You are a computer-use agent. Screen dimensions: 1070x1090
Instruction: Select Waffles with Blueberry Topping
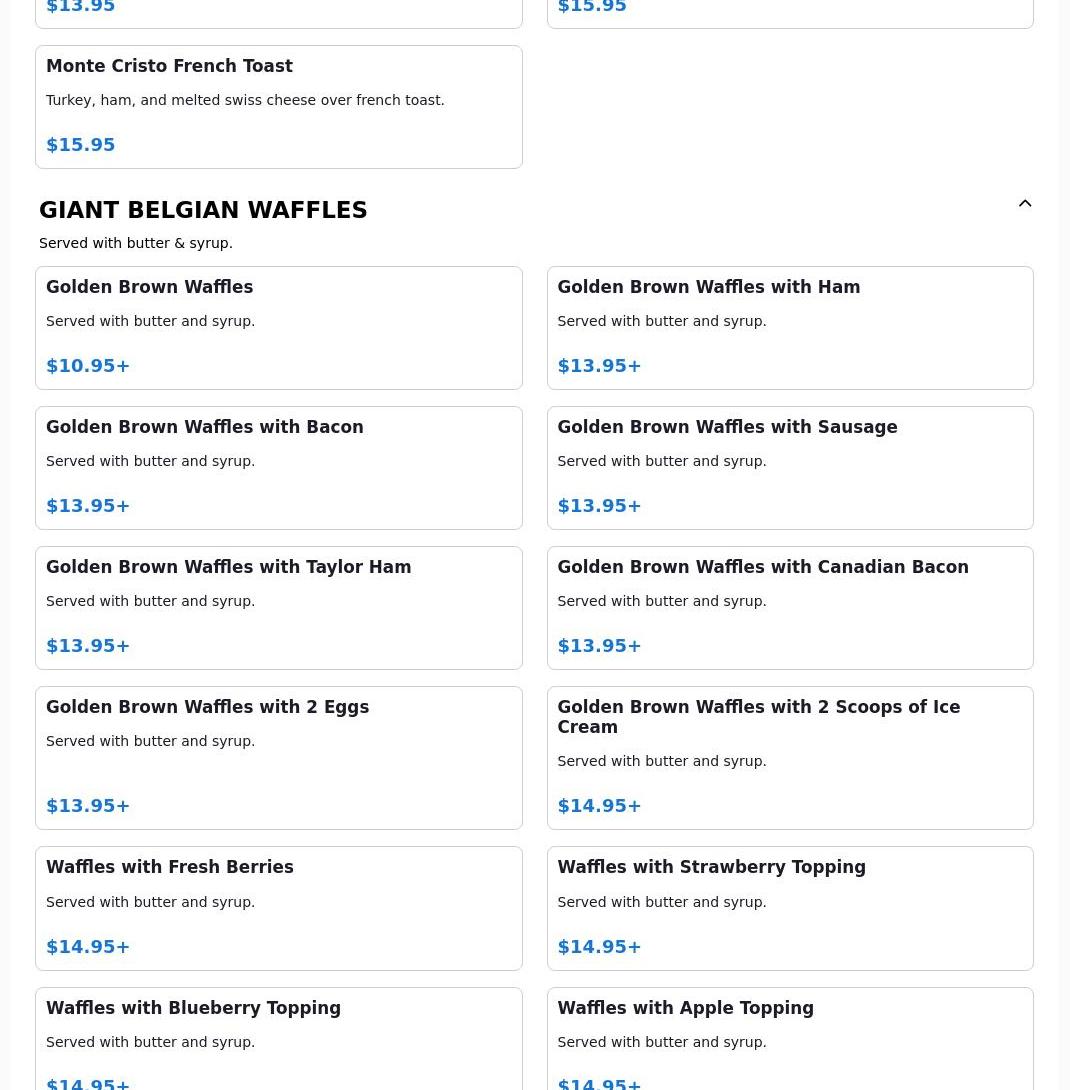279,1039
